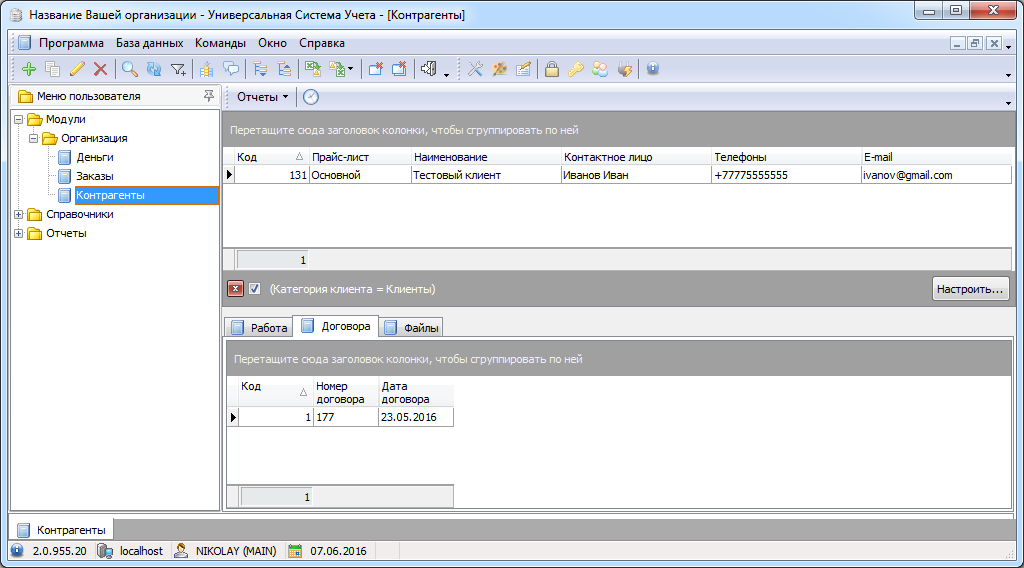Viewport: 1024px width, 568px height.
Task: Click the speech bubbles notes icon
Action: pyautogui.click(x=231, y=69)
